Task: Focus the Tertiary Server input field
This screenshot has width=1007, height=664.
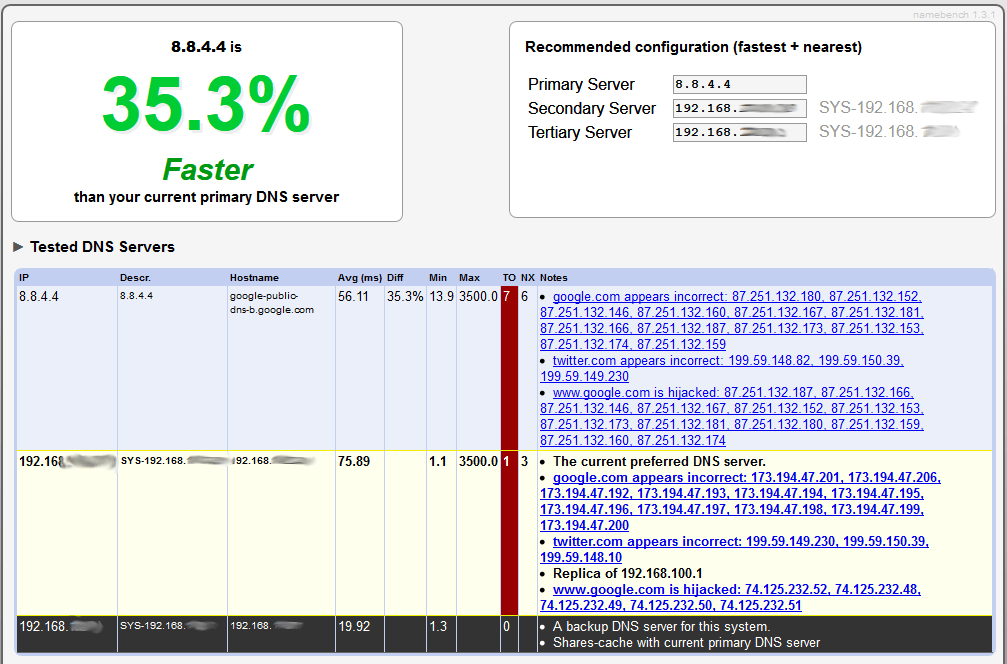Action: tap(739, 133)
